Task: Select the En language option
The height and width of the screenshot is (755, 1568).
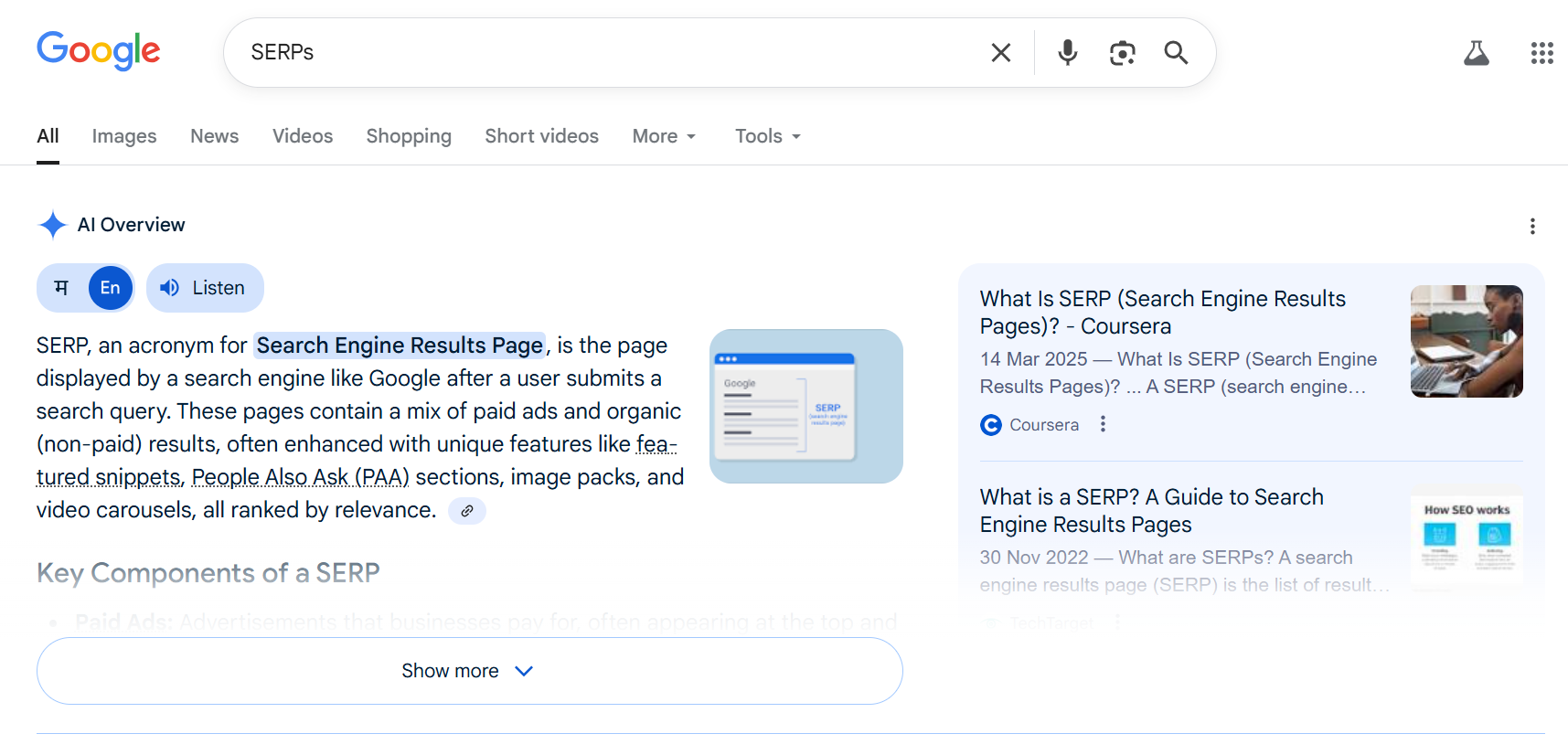Action: (x=111, y=288)
